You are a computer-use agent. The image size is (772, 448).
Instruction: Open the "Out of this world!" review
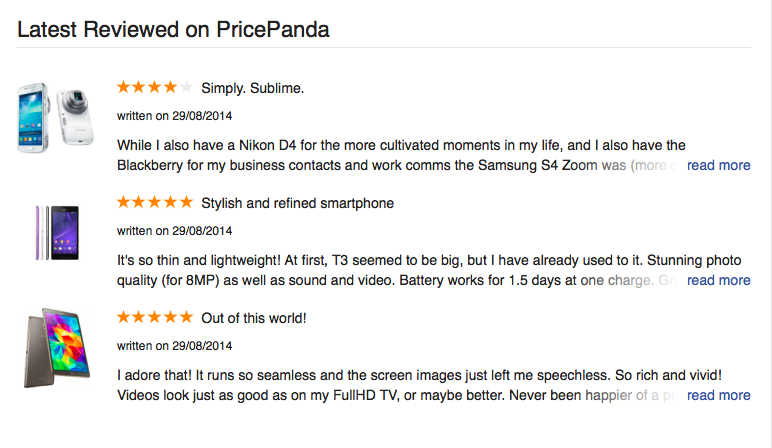pos(253,318)
